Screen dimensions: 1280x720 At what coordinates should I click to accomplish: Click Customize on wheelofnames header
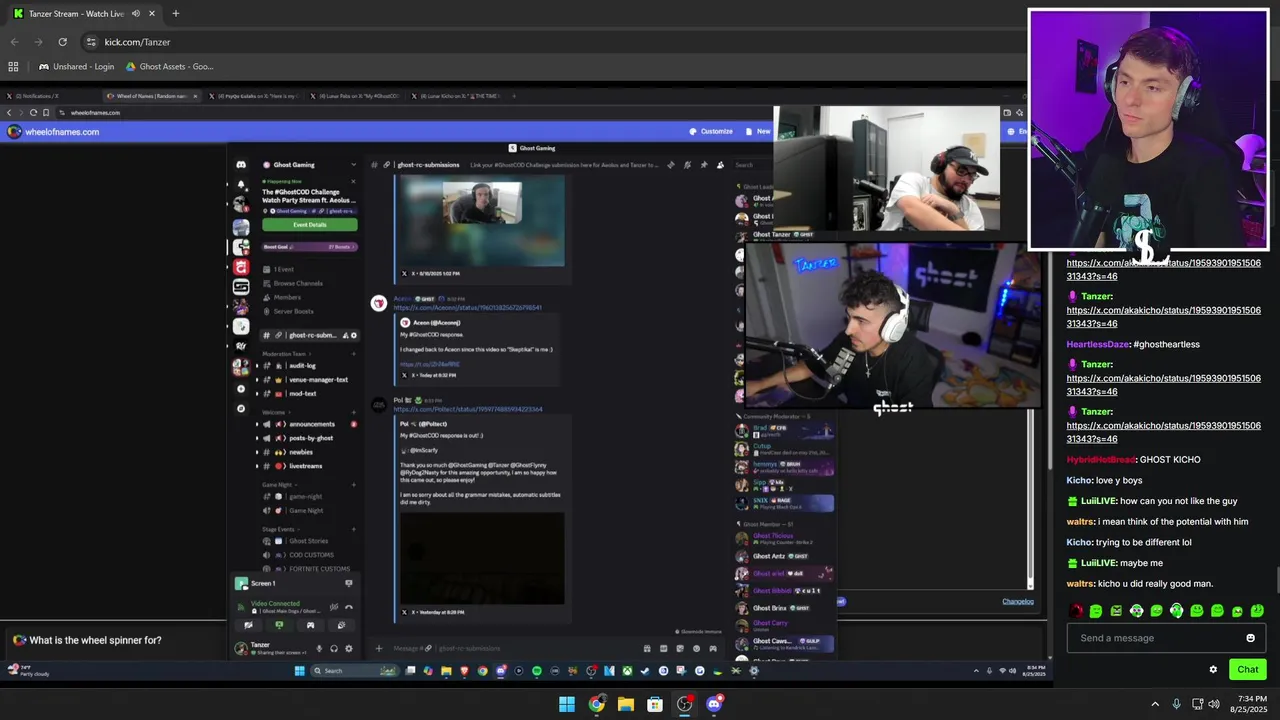point(711,131)
